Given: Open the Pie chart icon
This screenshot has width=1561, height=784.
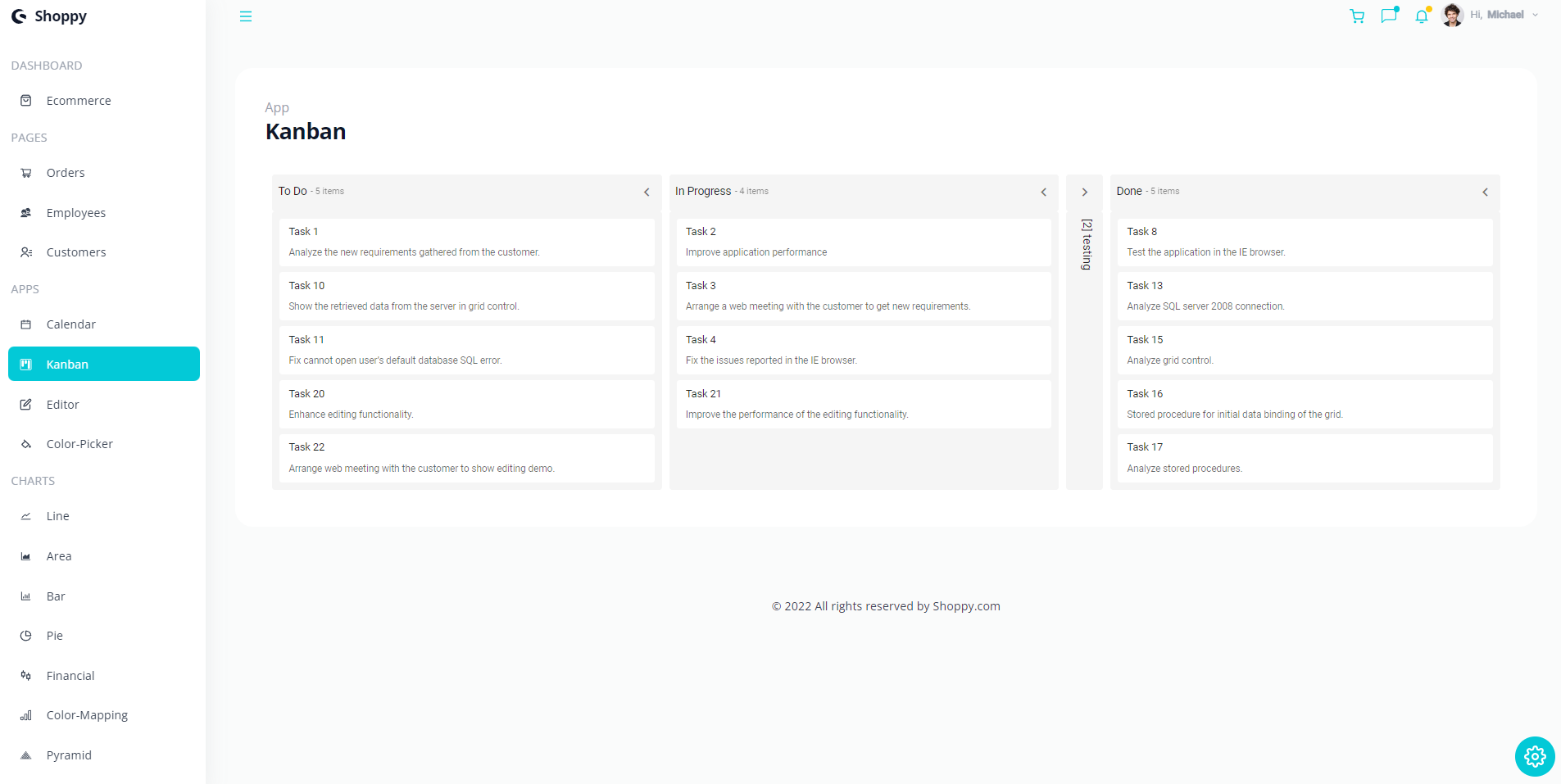Looking at the screenshot, I should (x=27, y=635).
